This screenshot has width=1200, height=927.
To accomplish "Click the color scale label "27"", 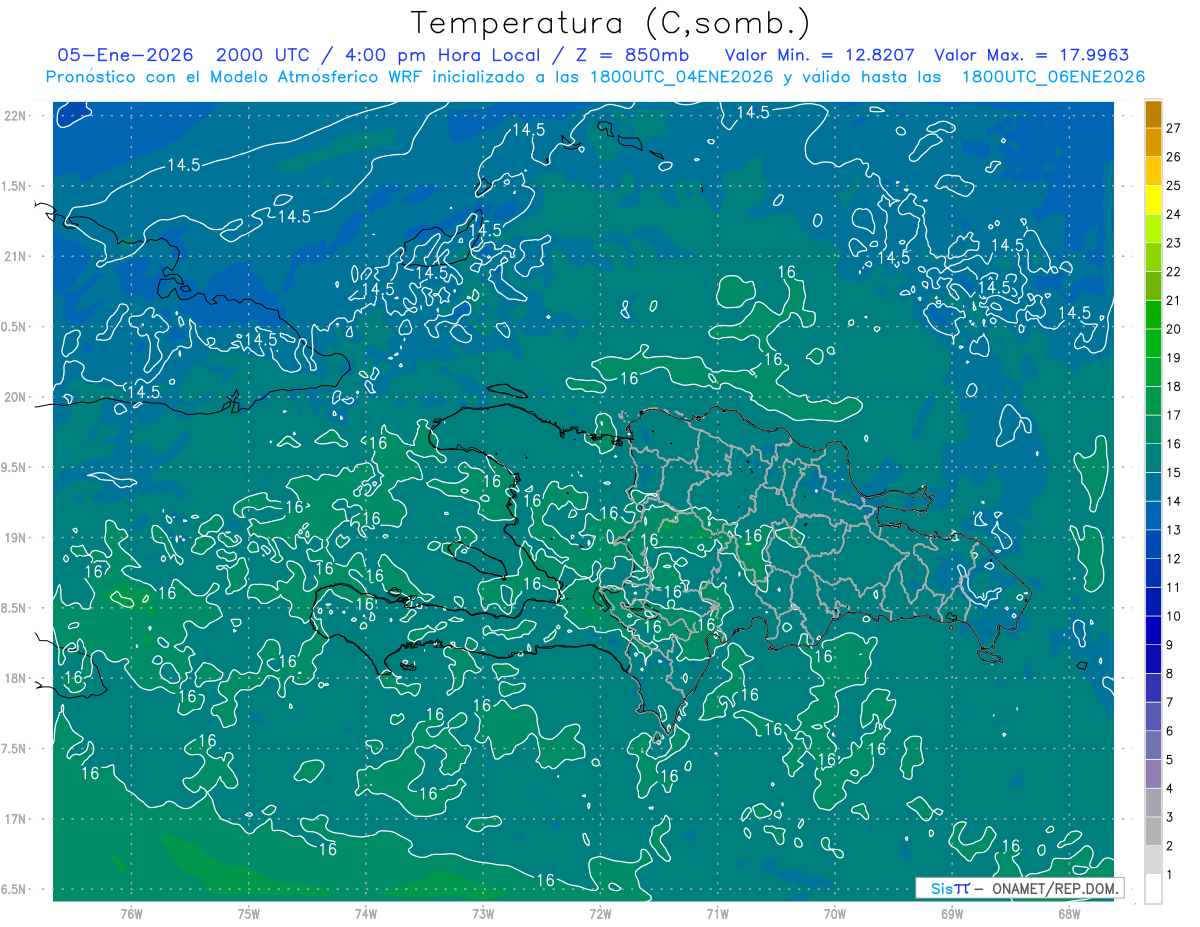I will click(1173, 127).
